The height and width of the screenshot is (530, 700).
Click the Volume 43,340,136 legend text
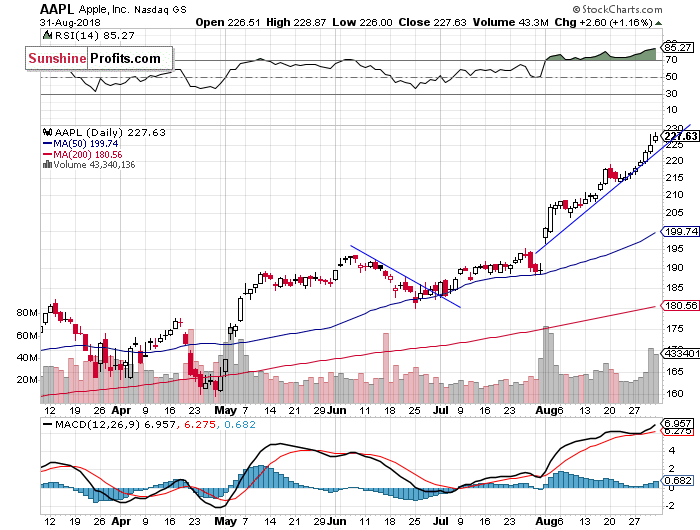(94, 165)
